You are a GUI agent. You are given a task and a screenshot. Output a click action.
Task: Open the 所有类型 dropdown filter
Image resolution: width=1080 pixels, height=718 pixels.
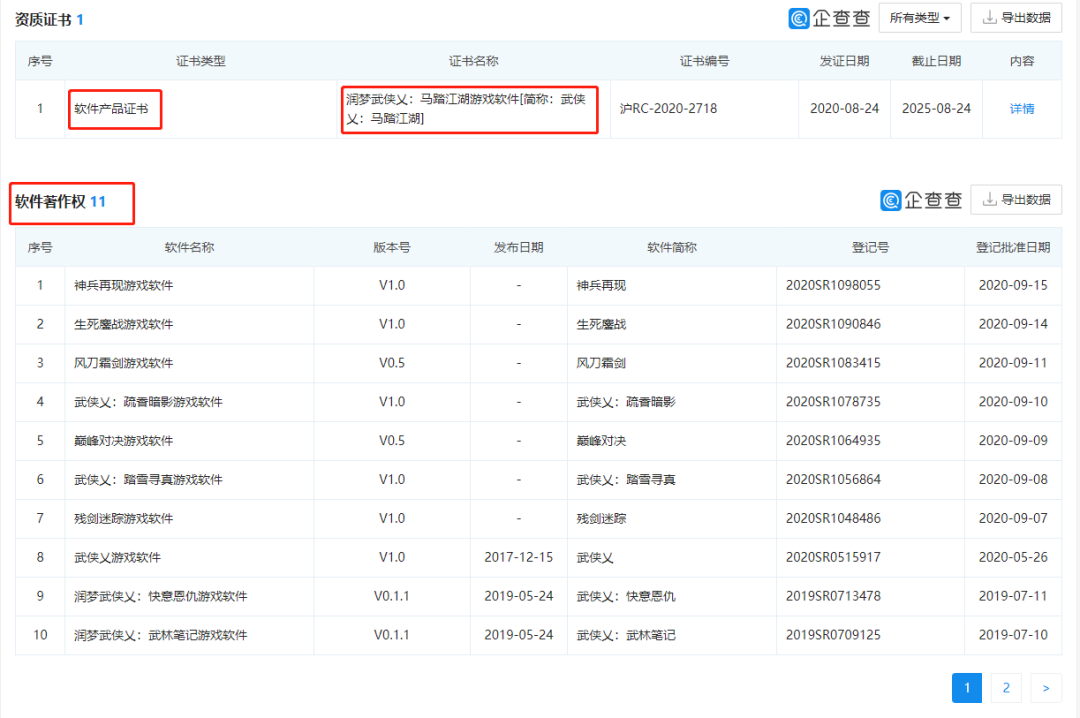coord(920,18)
